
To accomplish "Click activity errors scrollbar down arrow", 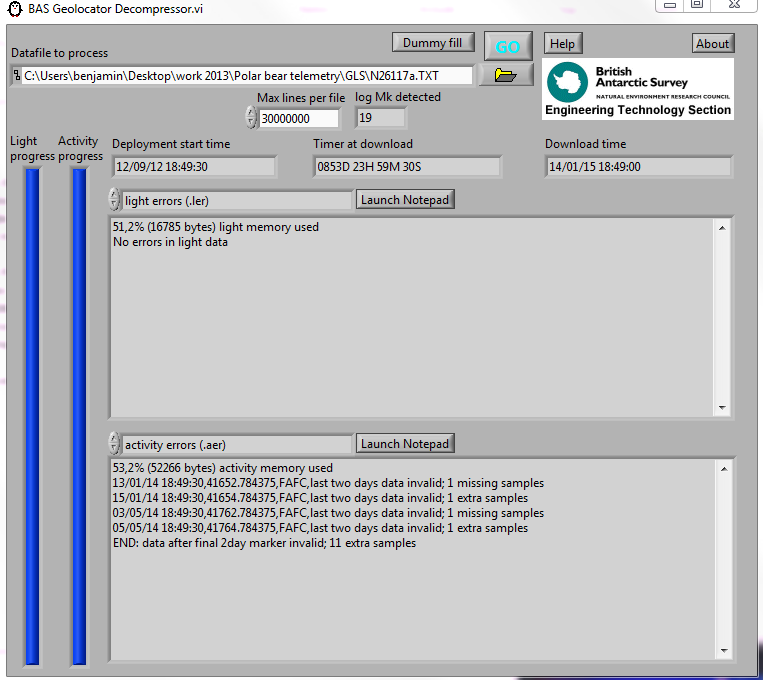I will pos(724,651).
